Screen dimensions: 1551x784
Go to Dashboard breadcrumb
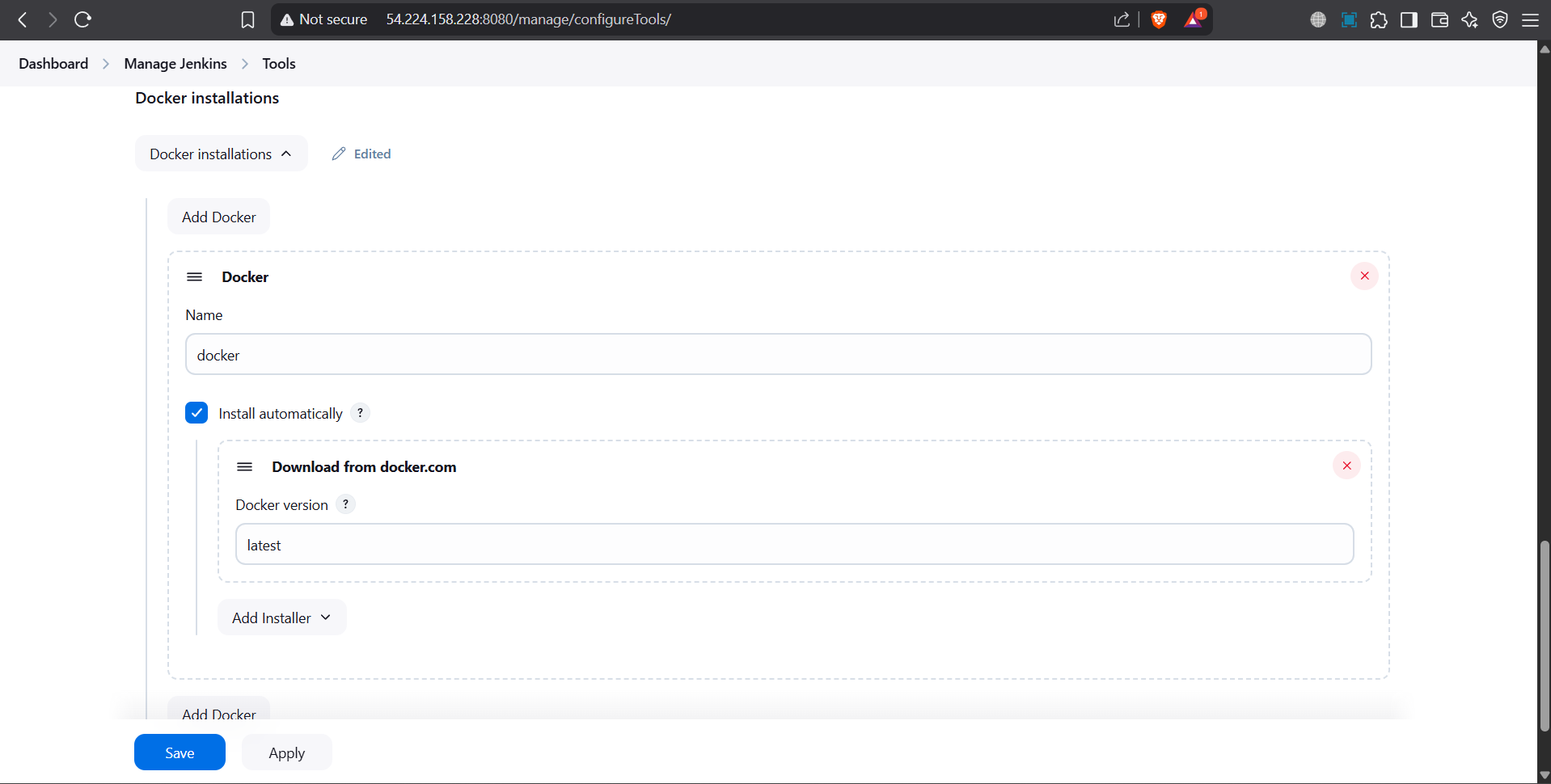53,63
